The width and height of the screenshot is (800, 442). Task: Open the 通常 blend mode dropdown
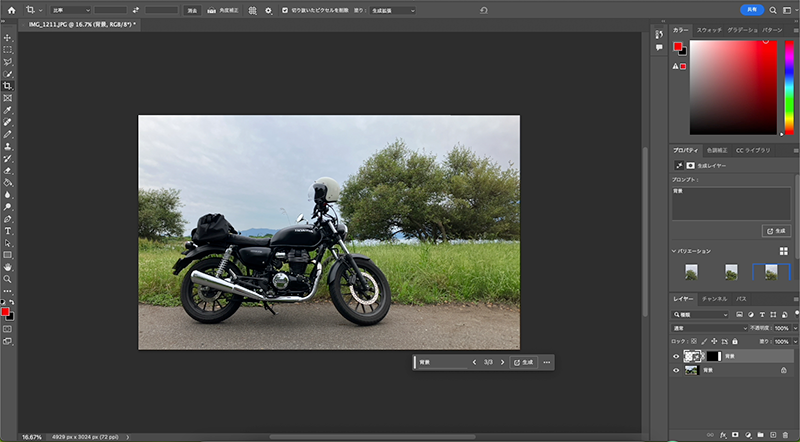[x=709, y=328]
